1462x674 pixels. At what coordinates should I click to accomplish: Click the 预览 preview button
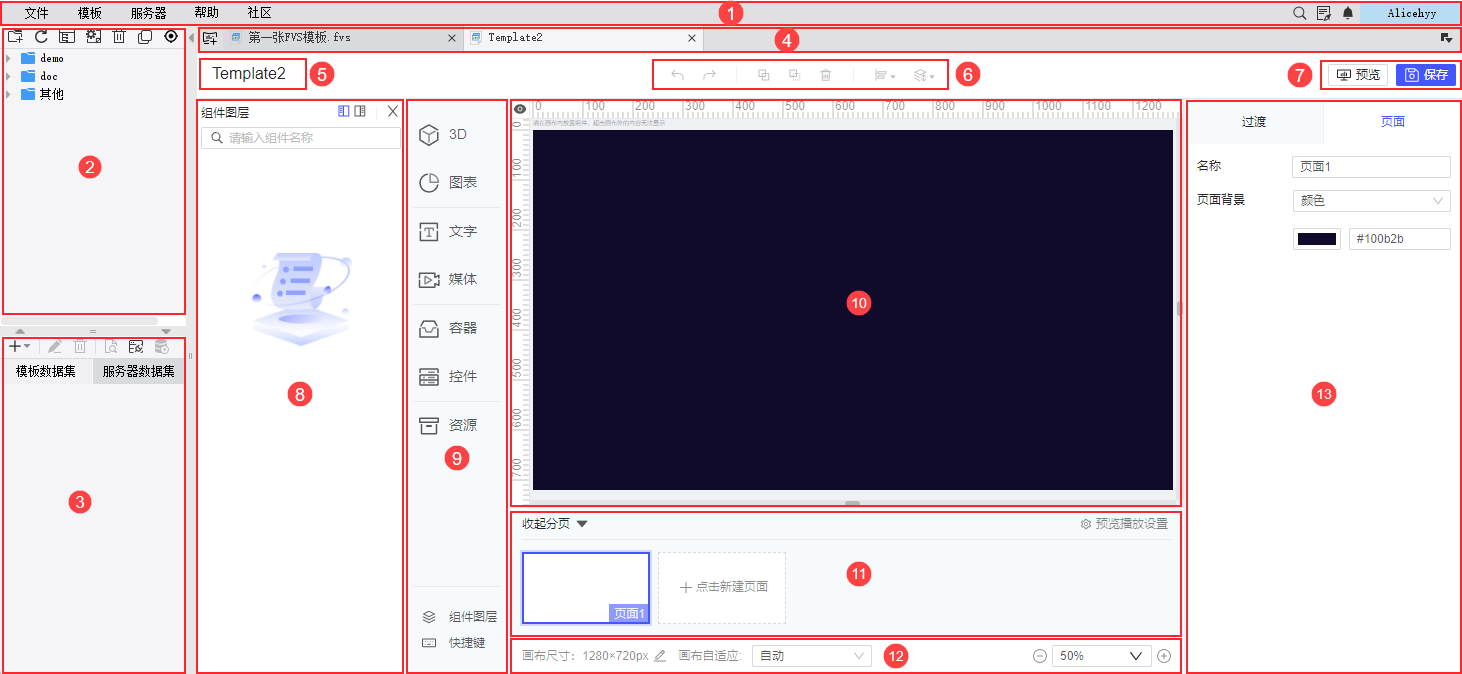click(x=1358, y=75)
